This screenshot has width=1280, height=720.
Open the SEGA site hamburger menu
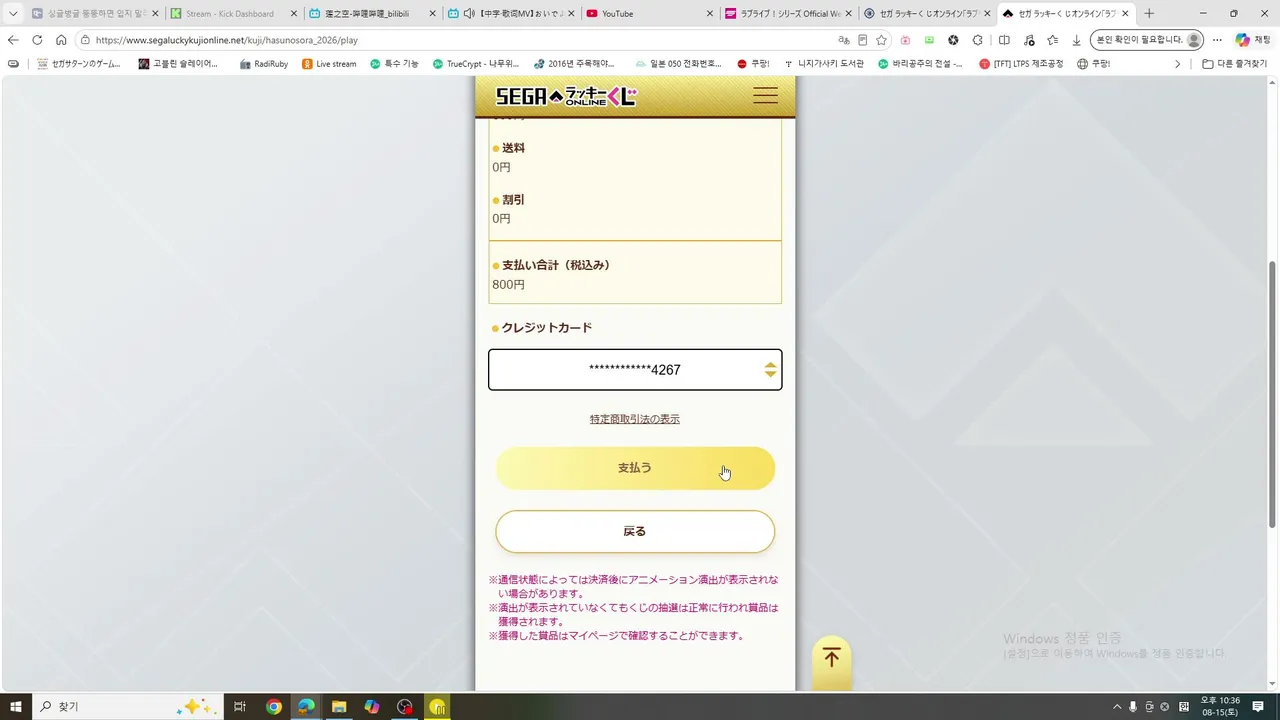pyautogui.click(x=765, y=95)
